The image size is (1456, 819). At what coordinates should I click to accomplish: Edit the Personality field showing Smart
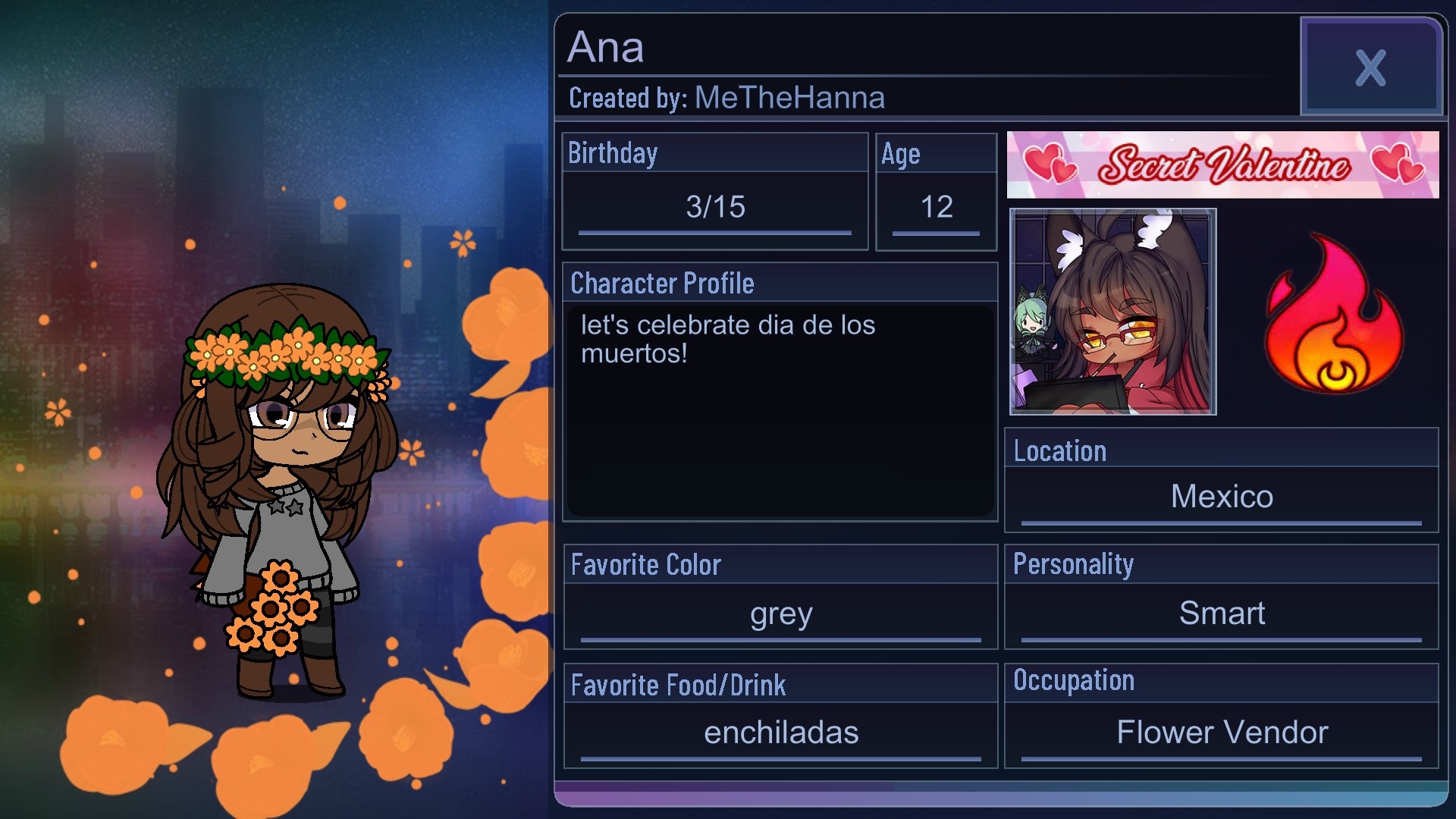point(1222,613)
